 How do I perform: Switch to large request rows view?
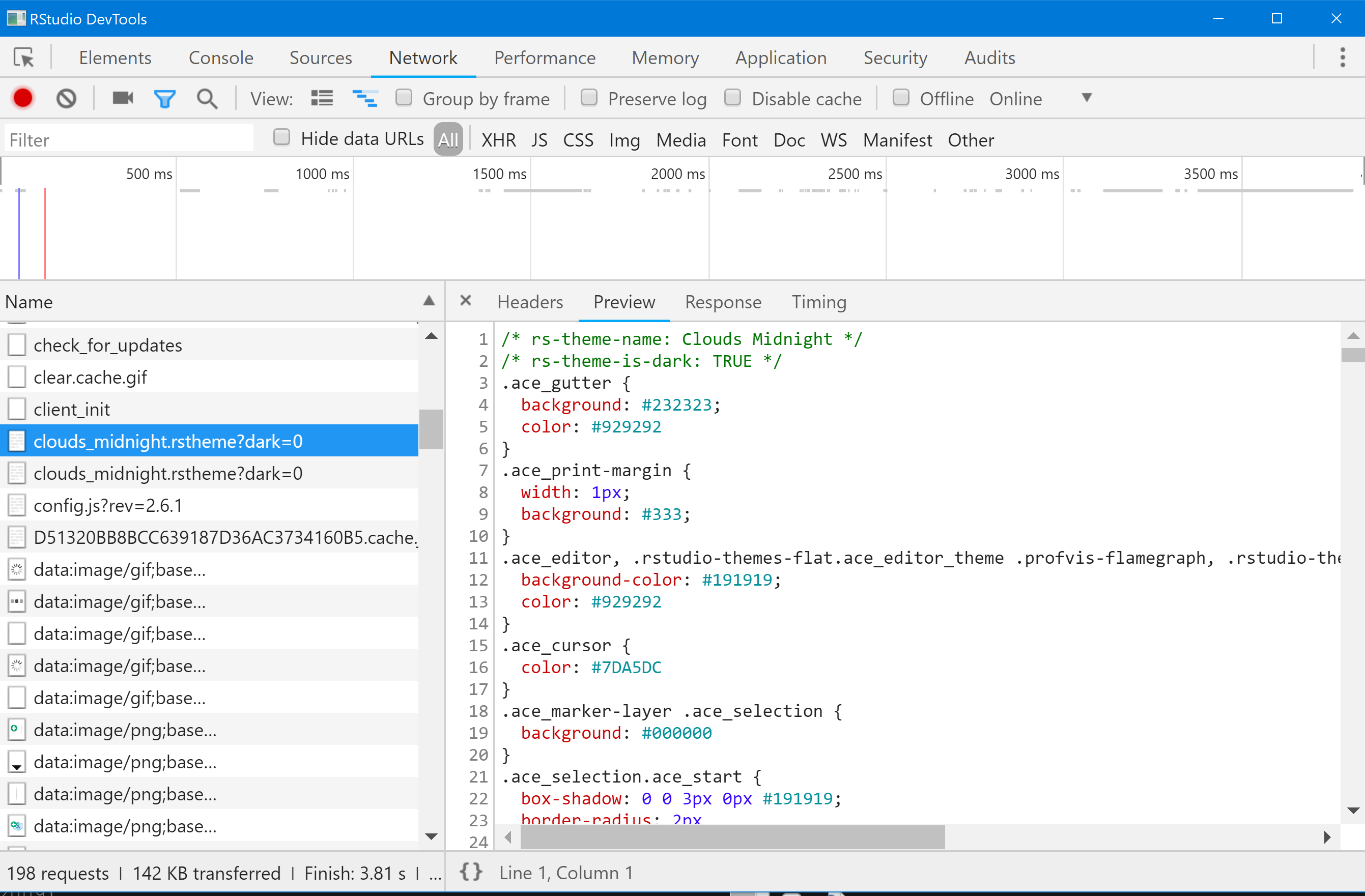coord(322,99)
